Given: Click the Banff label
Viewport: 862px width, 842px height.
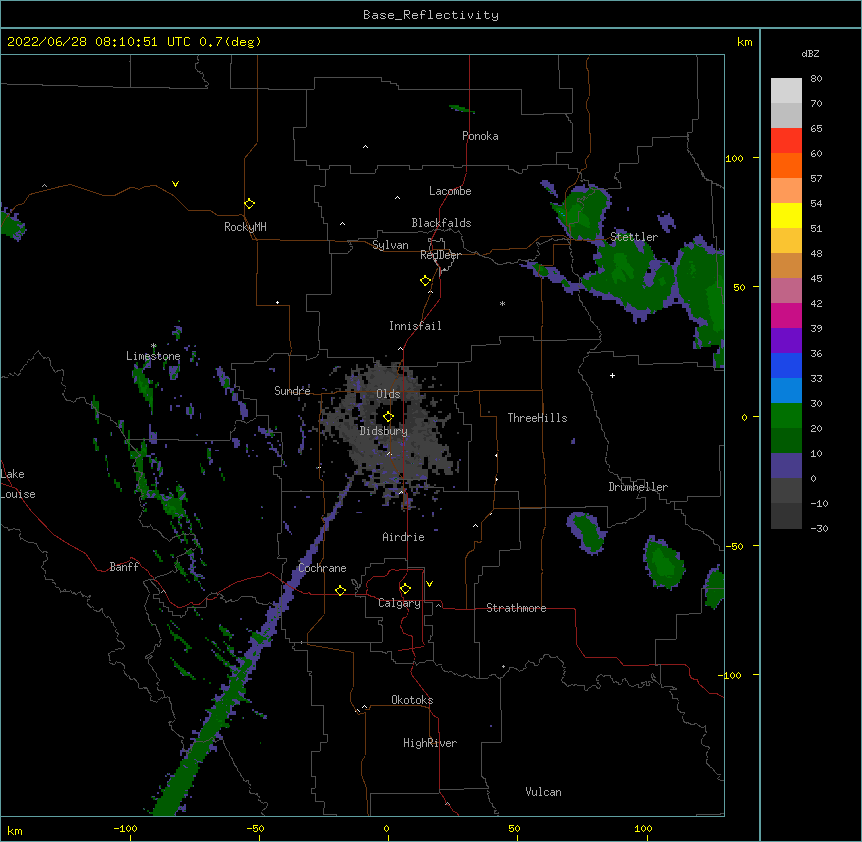Looking at the screenshot, I should 124,567.
